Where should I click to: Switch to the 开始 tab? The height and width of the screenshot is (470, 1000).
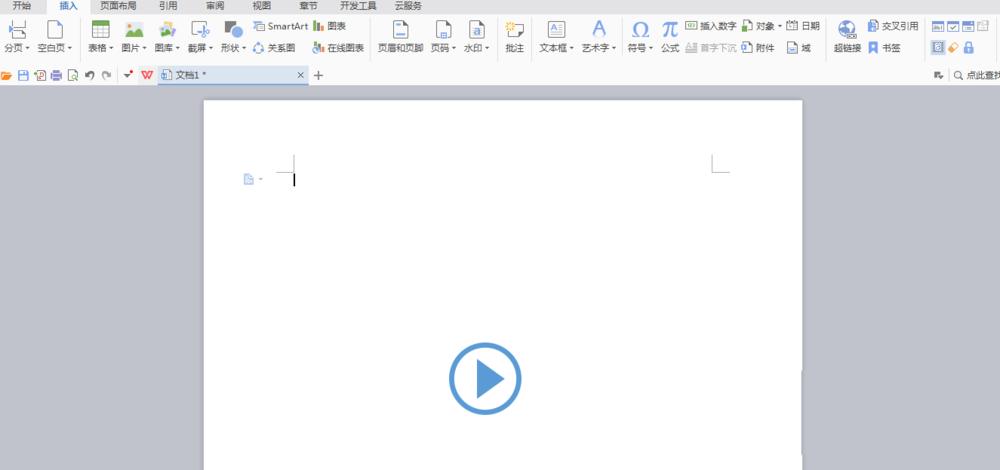tap(22, 6)
